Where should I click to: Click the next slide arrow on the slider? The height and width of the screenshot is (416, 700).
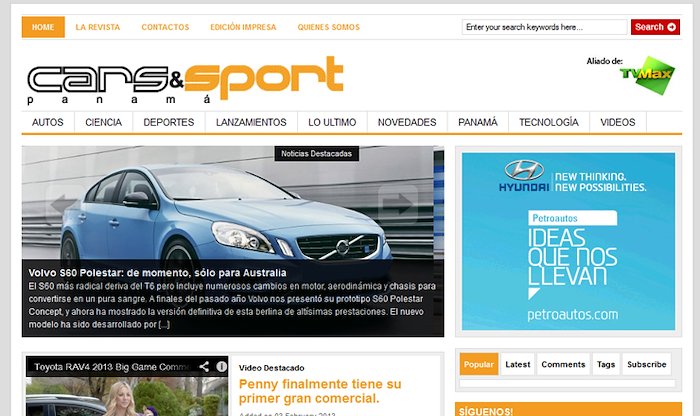(398, 204)
